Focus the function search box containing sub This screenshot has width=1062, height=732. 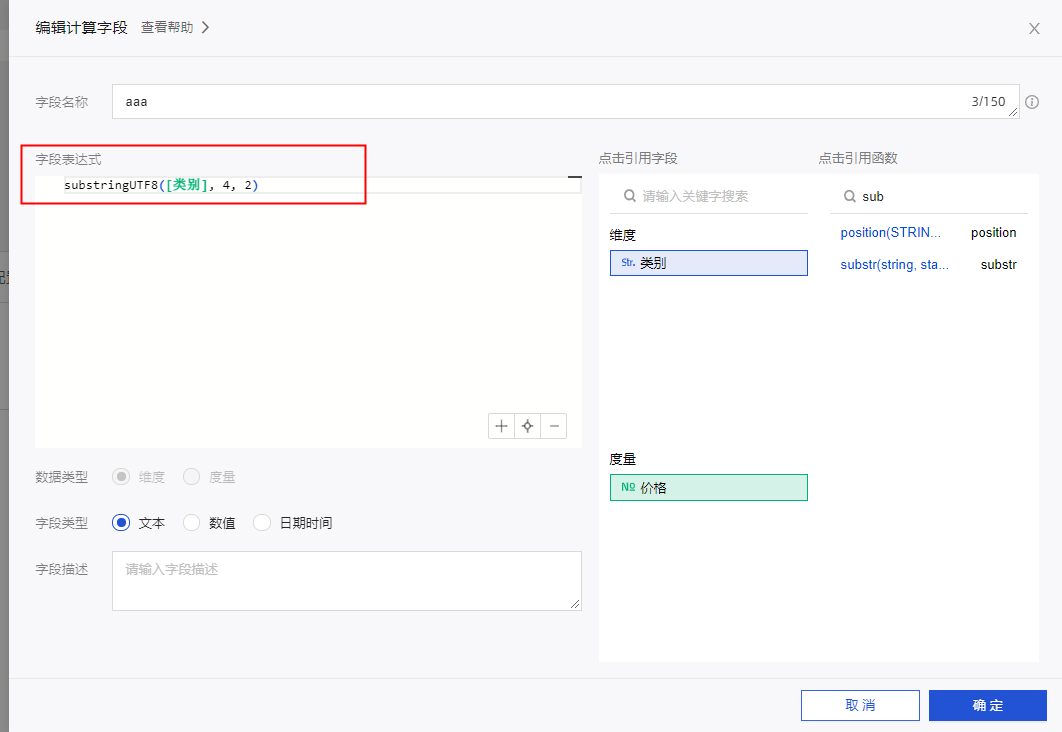click(929, 196)
